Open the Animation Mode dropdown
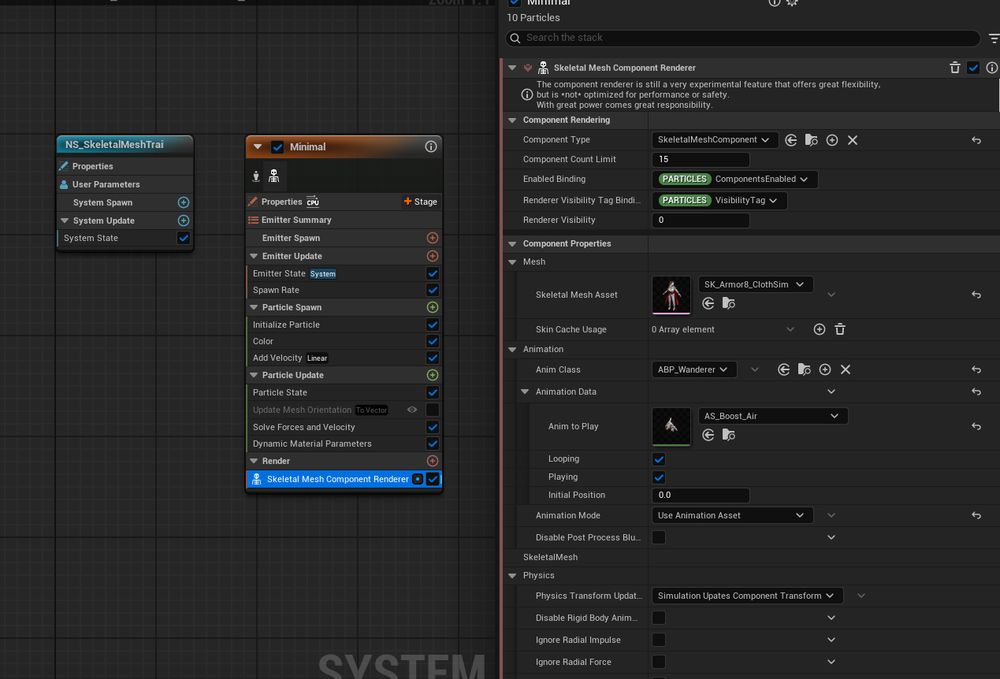 tap(730, 516)
